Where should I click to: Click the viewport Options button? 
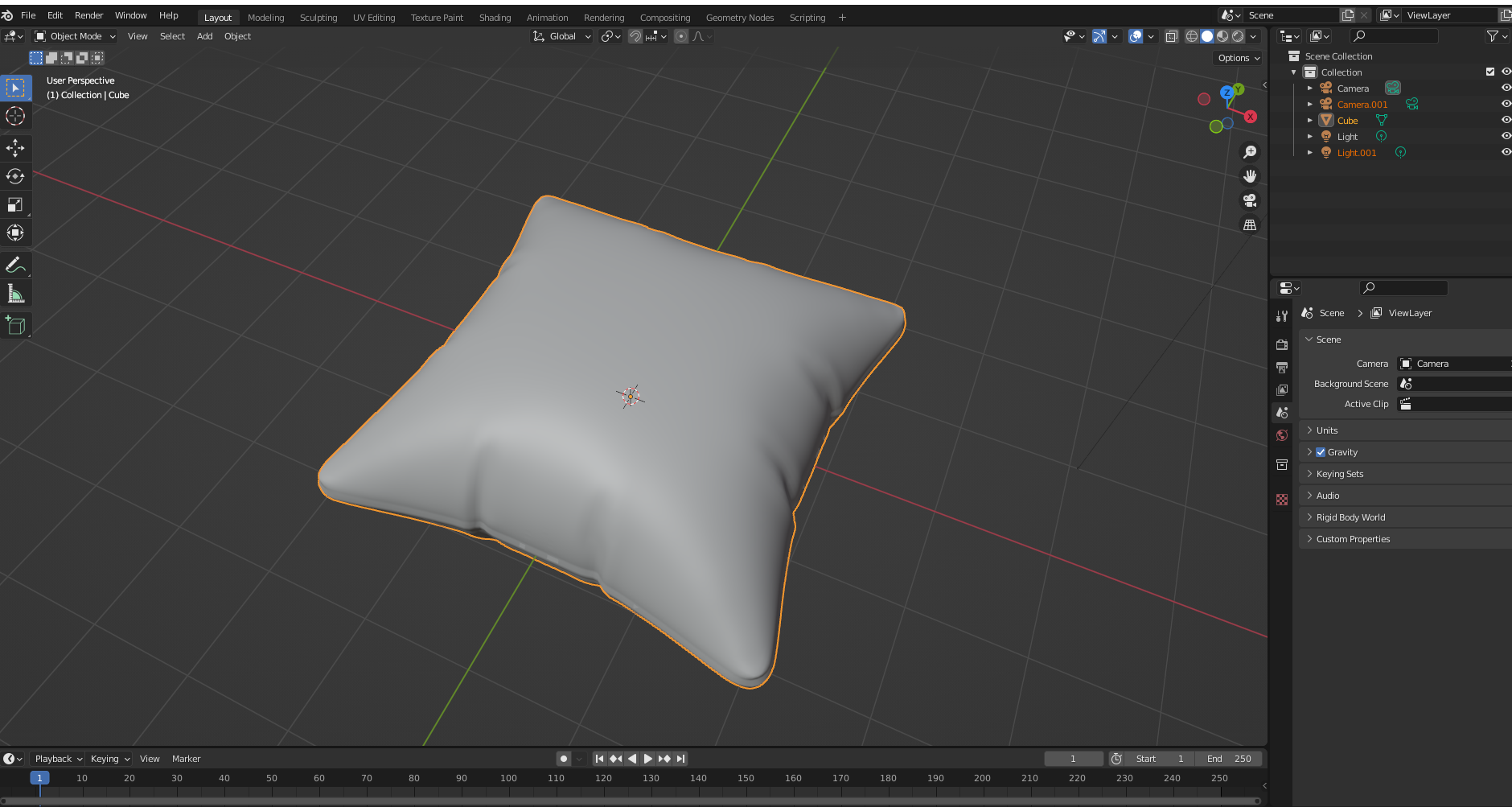pyautogui.click(x=1238, y=58)
